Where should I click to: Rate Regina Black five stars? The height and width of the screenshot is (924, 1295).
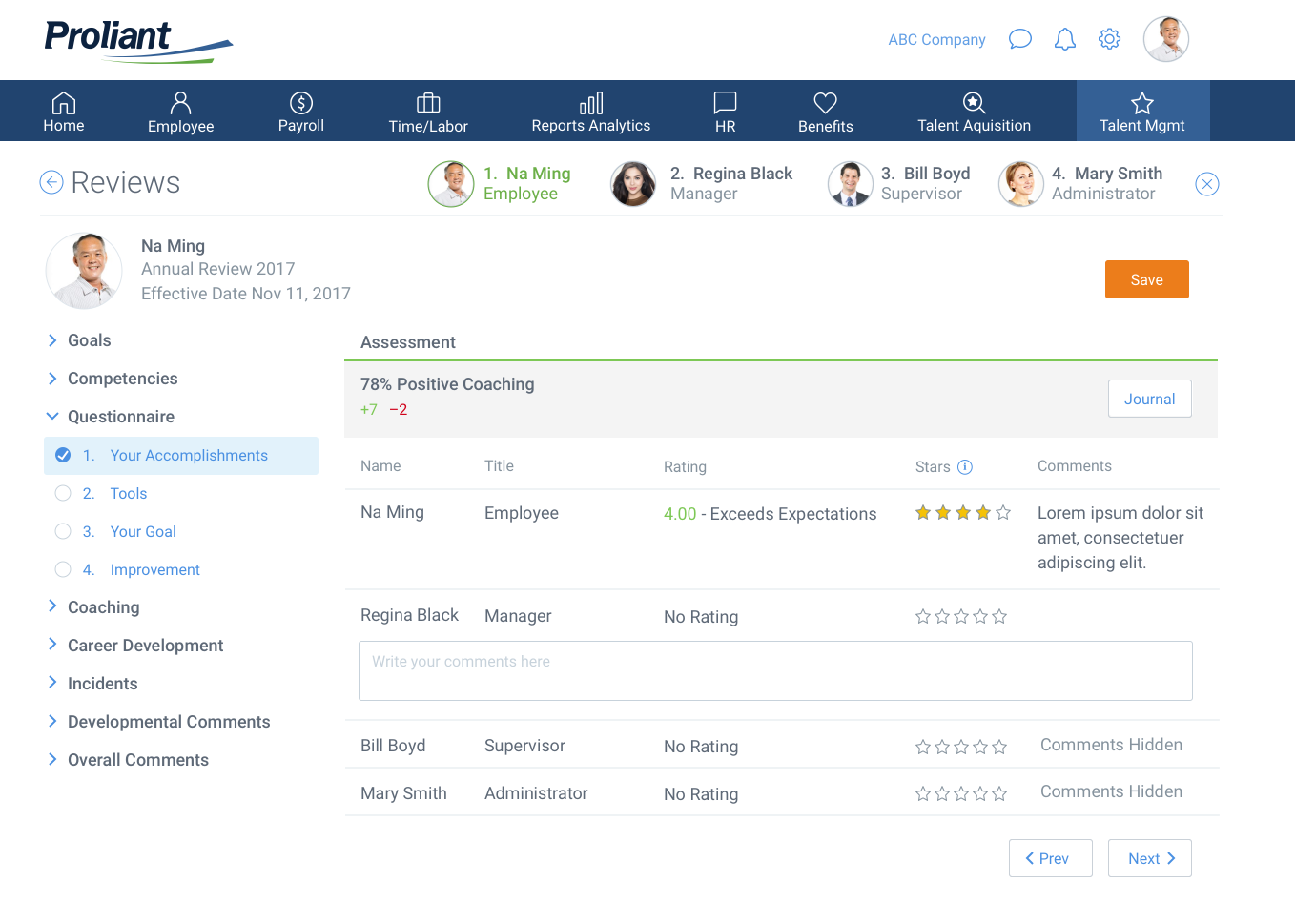pos(999,616)
